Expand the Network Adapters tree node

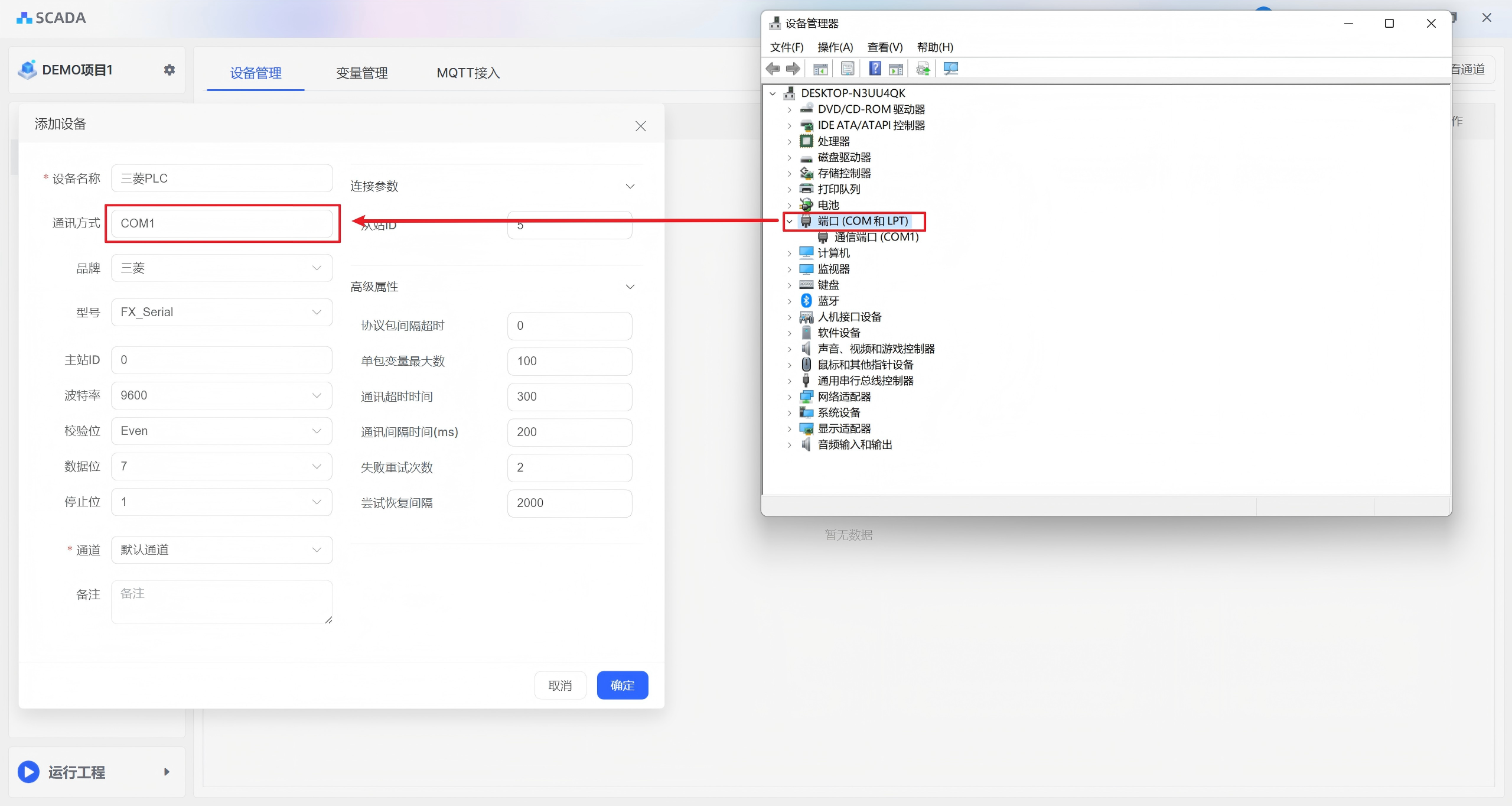coord(789,396)
